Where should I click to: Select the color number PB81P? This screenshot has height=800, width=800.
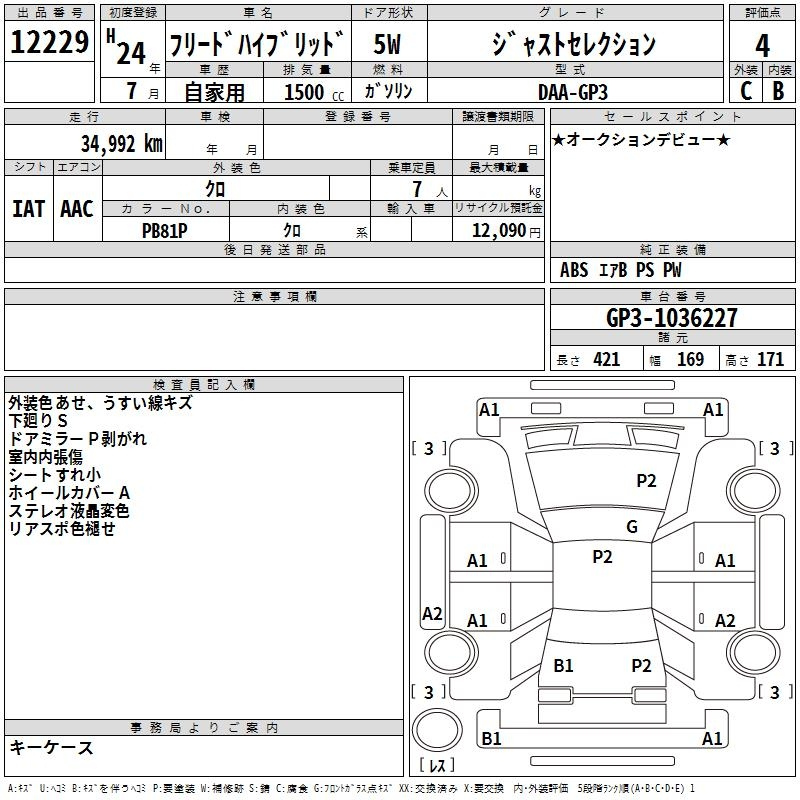(x=165, y=231)
